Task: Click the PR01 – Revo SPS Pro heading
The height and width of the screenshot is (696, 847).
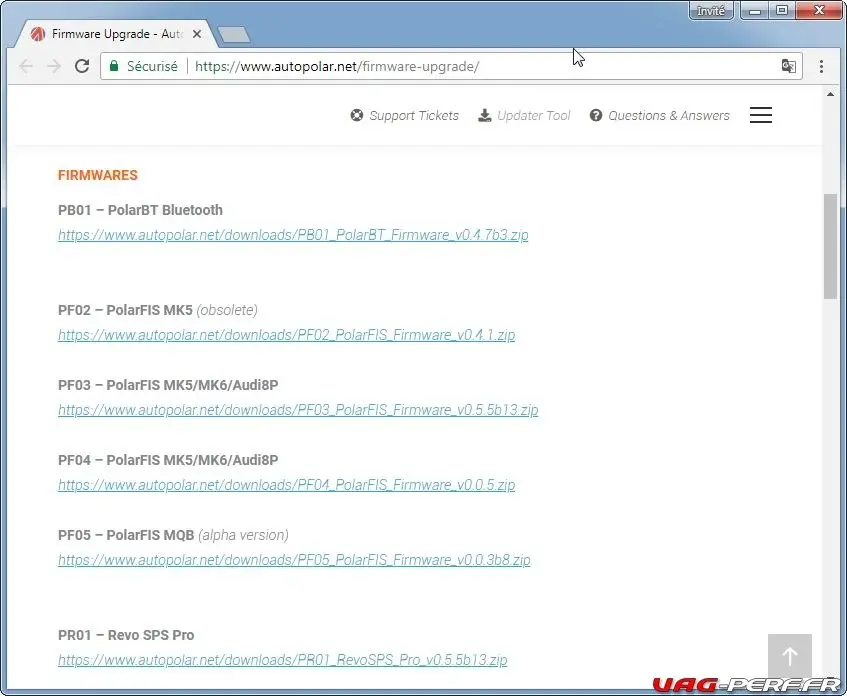Action: pyautogui.click(x=126, y=635)
